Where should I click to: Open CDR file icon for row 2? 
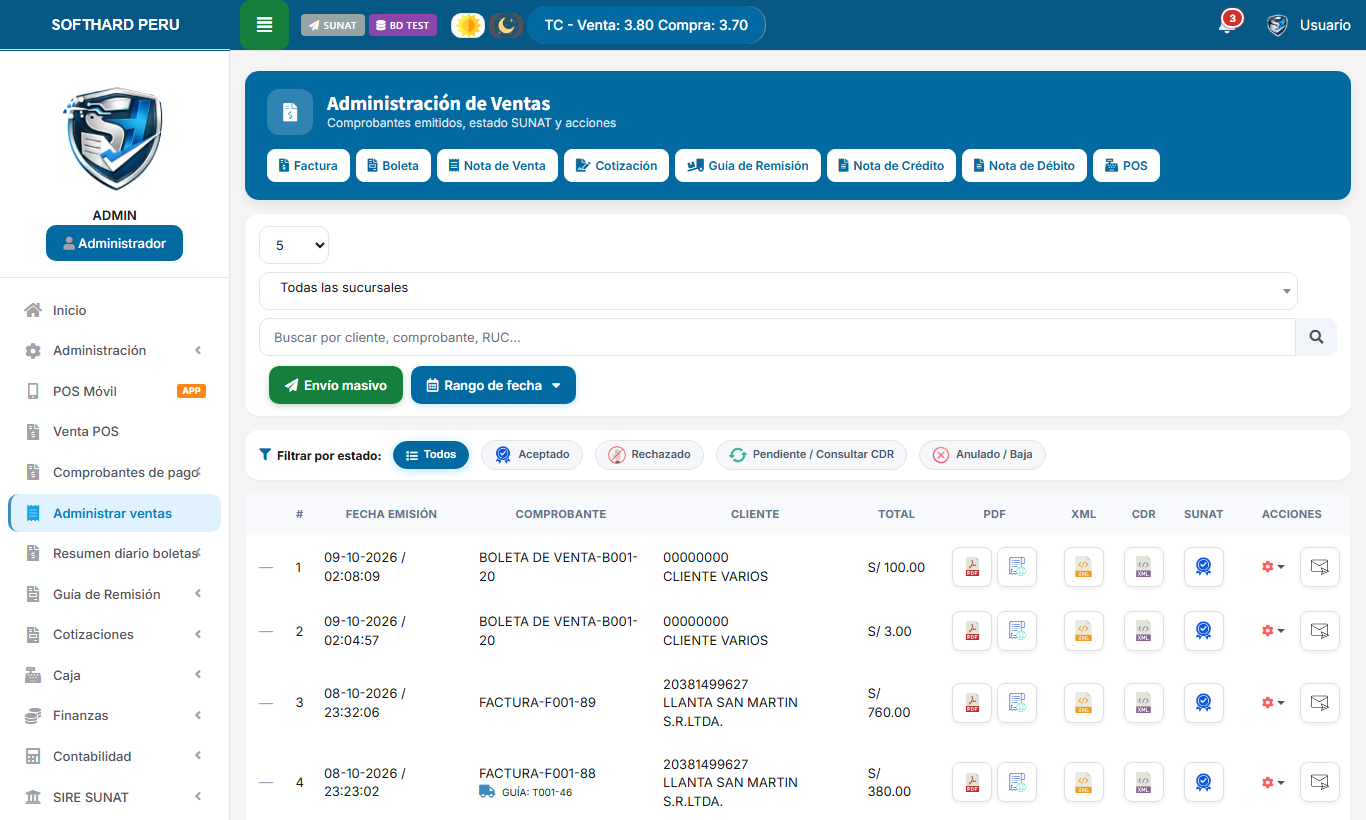coord(1144,631)
